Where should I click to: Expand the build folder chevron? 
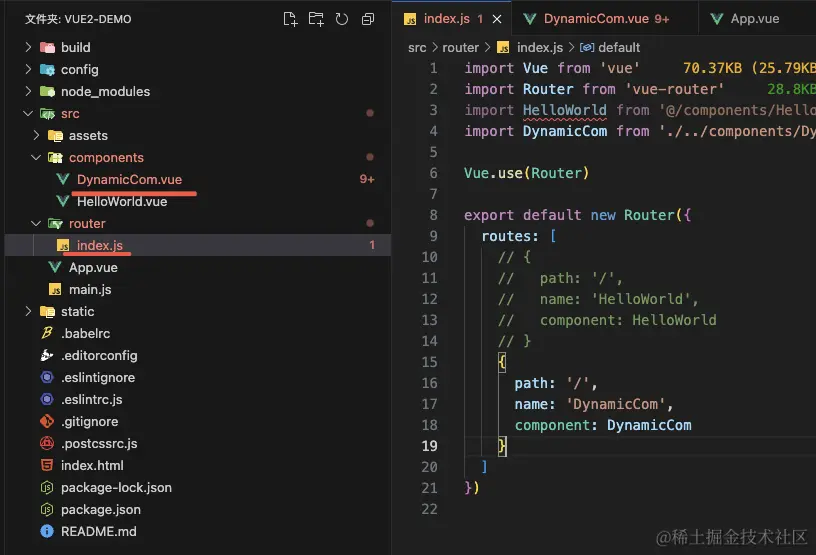click(28, 47)
